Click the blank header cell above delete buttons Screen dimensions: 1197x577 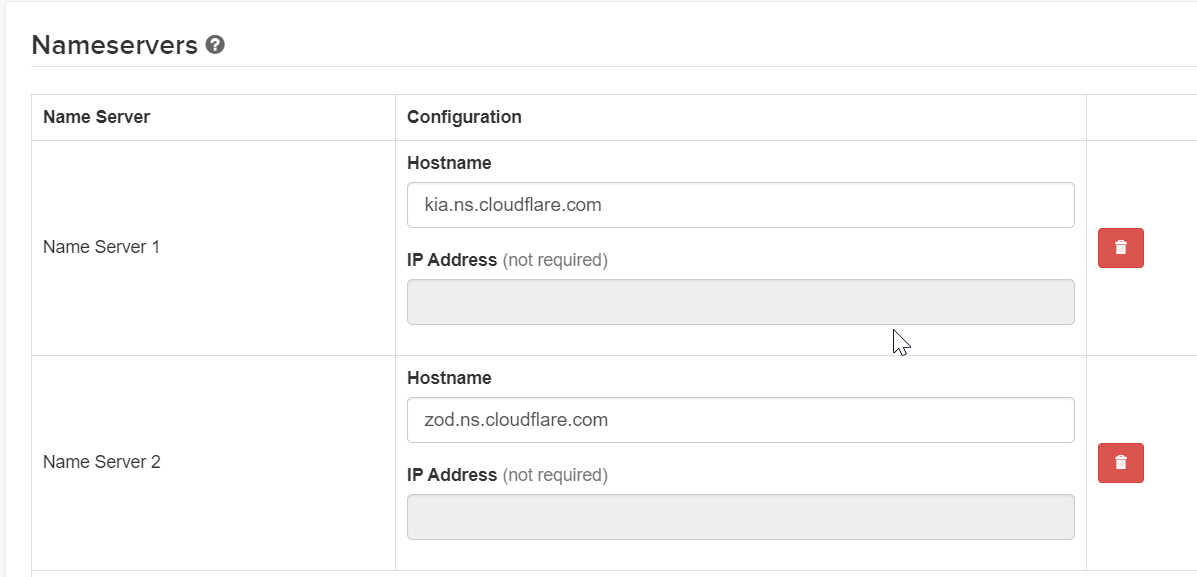1141,118
